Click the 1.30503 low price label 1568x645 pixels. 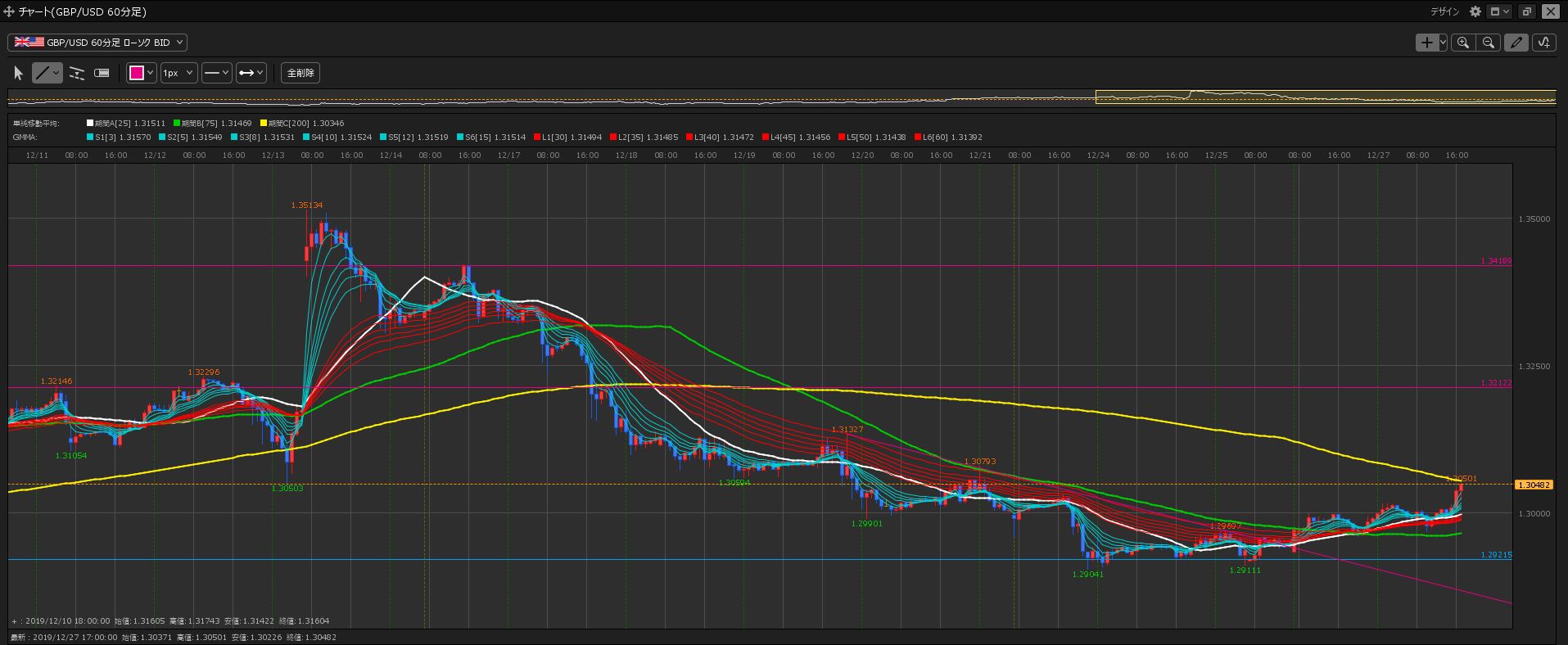coord(287,489)
